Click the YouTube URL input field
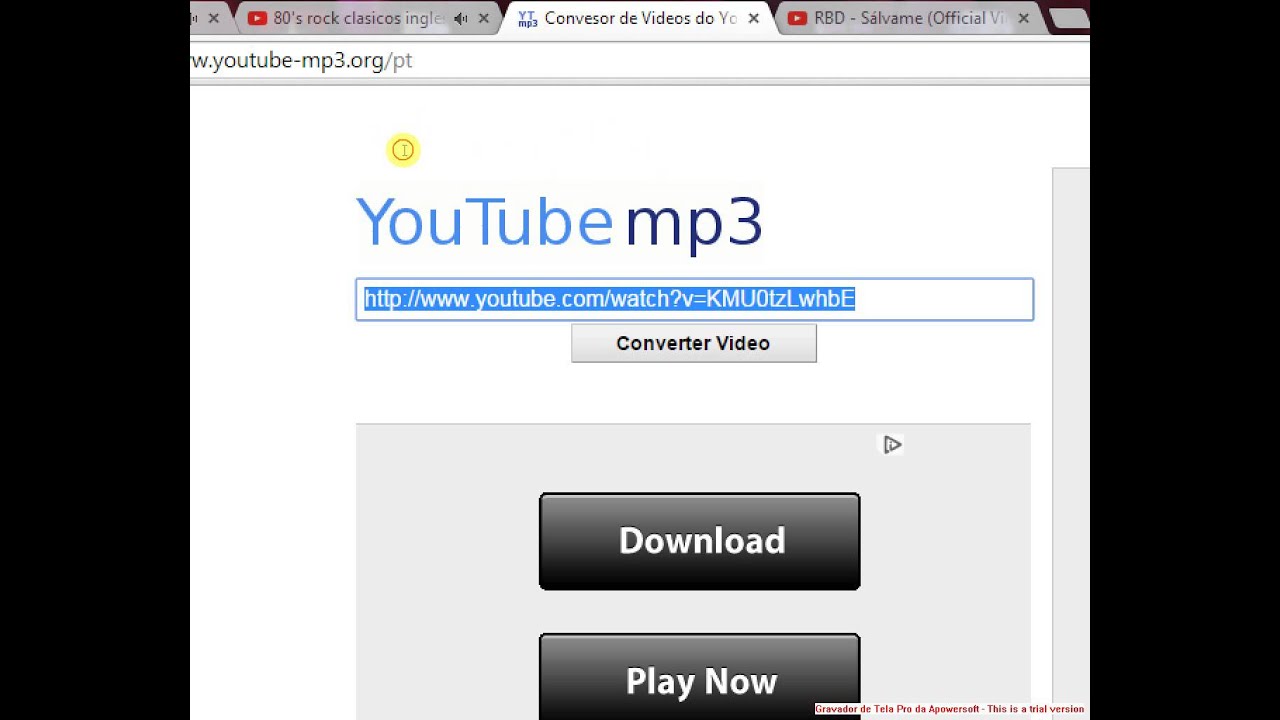The height and width of the screenshot is (720, 1280). (x=694, y=299)
